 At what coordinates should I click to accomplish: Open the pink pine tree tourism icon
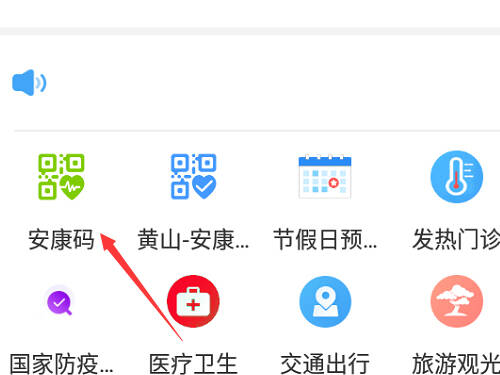[x=457, y=301]
